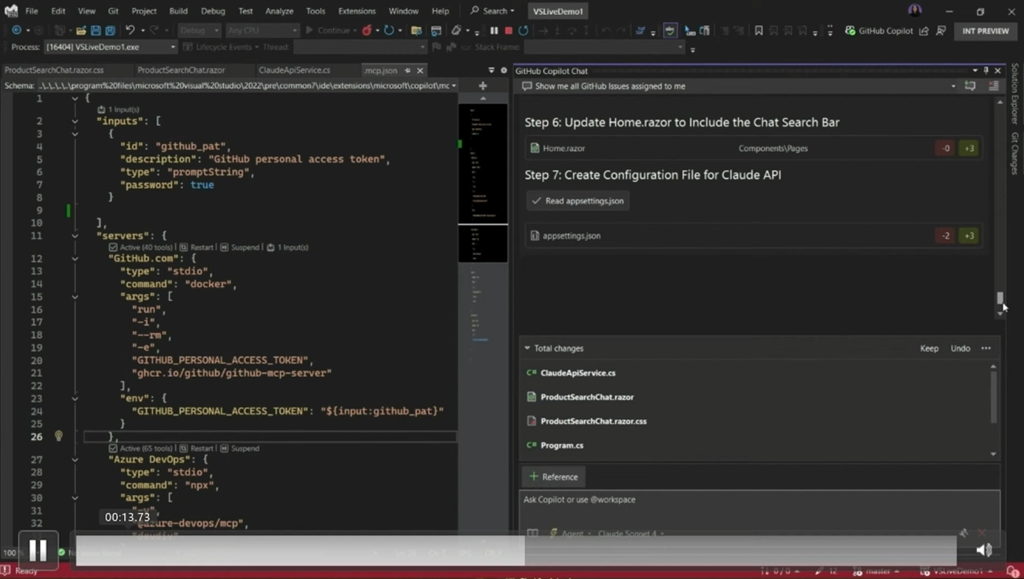The width and height of the screenshot is (1024, 579).
Task: Click the Save All toolbar icon
Action: point(109,31)
